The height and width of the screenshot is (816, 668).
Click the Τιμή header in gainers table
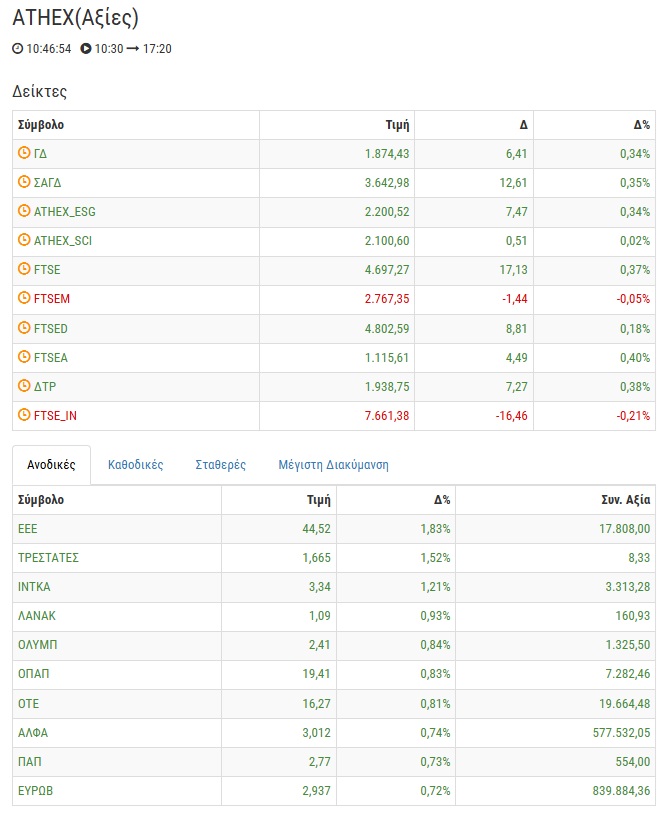[318, 500]
